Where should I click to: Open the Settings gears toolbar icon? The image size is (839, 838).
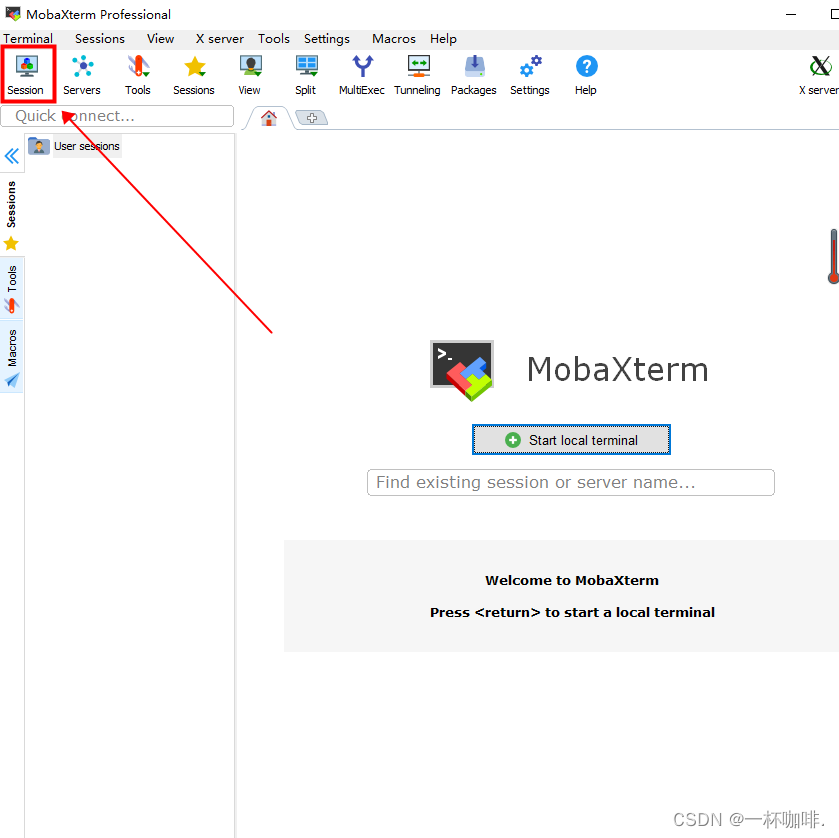(x=530, y=74)
